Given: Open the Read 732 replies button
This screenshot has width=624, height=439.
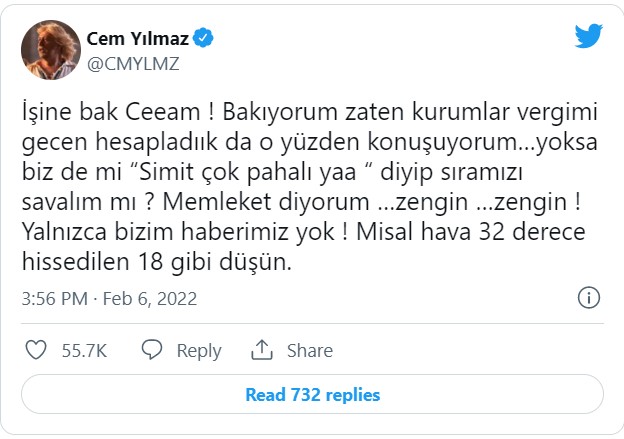Looking at the screenshot, I should click(312, 394).
